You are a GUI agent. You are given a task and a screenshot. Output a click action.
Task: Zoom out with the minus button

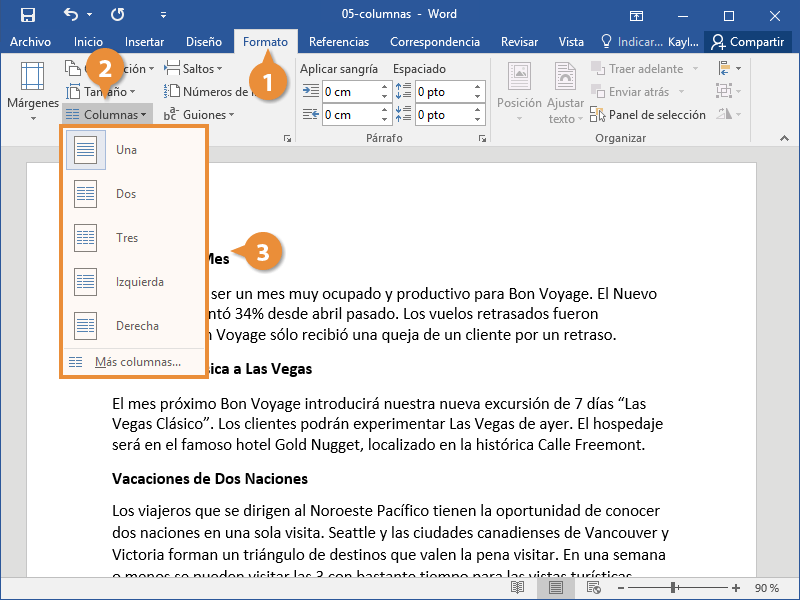point(621,588)
